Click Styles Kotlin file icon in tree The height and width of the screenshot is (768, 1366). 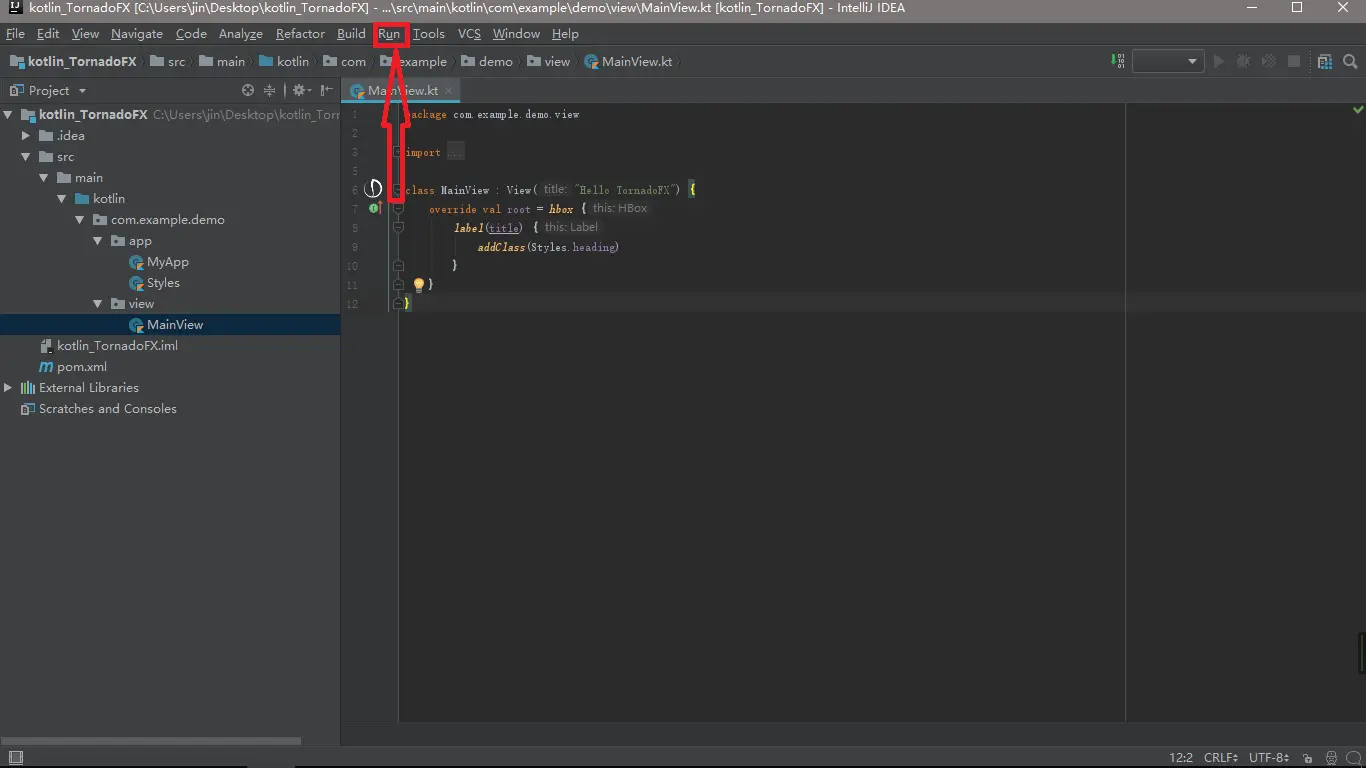[x=137, y=283]
